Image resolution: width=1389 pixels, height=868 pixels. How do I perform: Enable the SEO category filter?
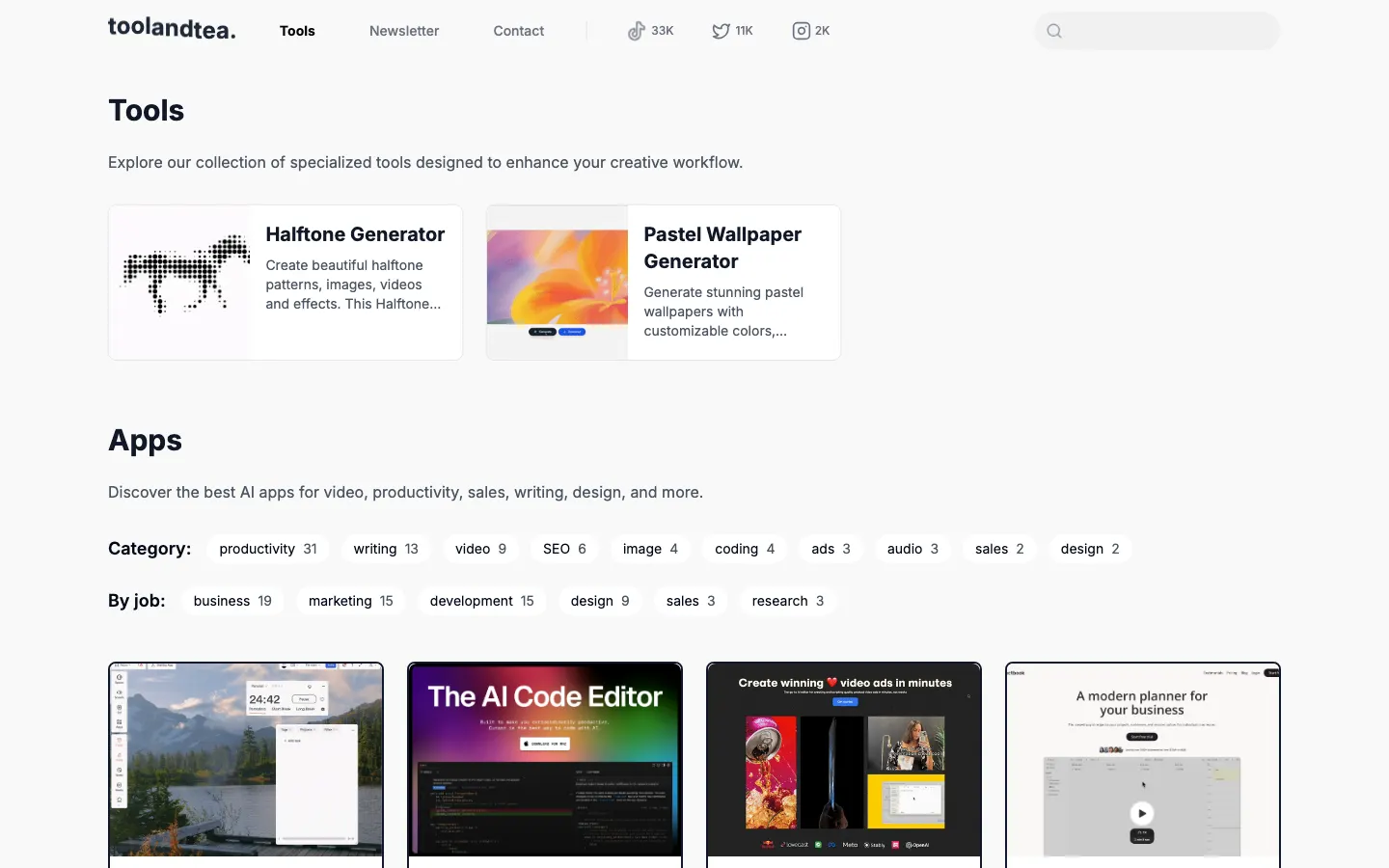(x=564, y=549)
